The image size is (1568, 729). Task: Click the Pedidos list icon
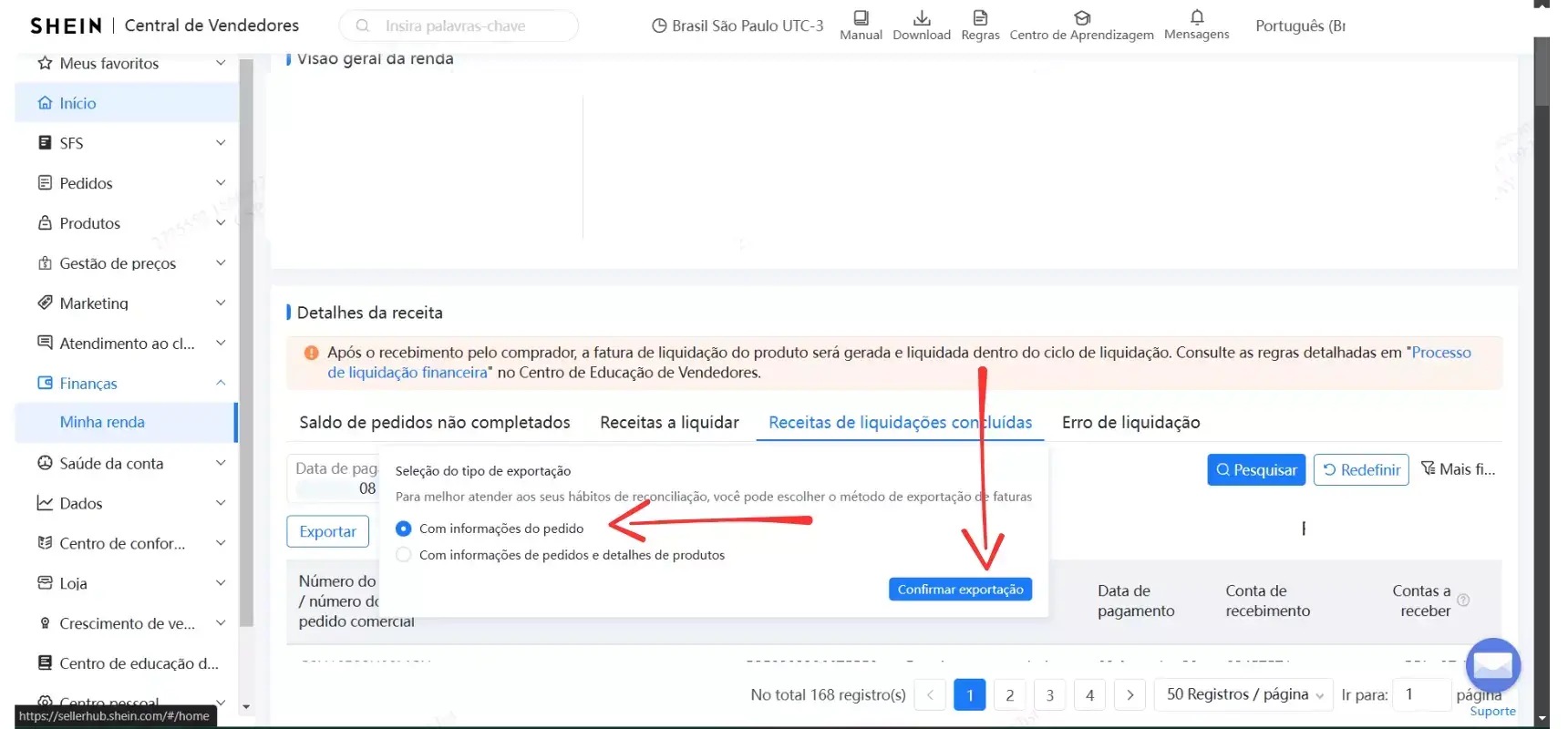(x=45, y=183)
